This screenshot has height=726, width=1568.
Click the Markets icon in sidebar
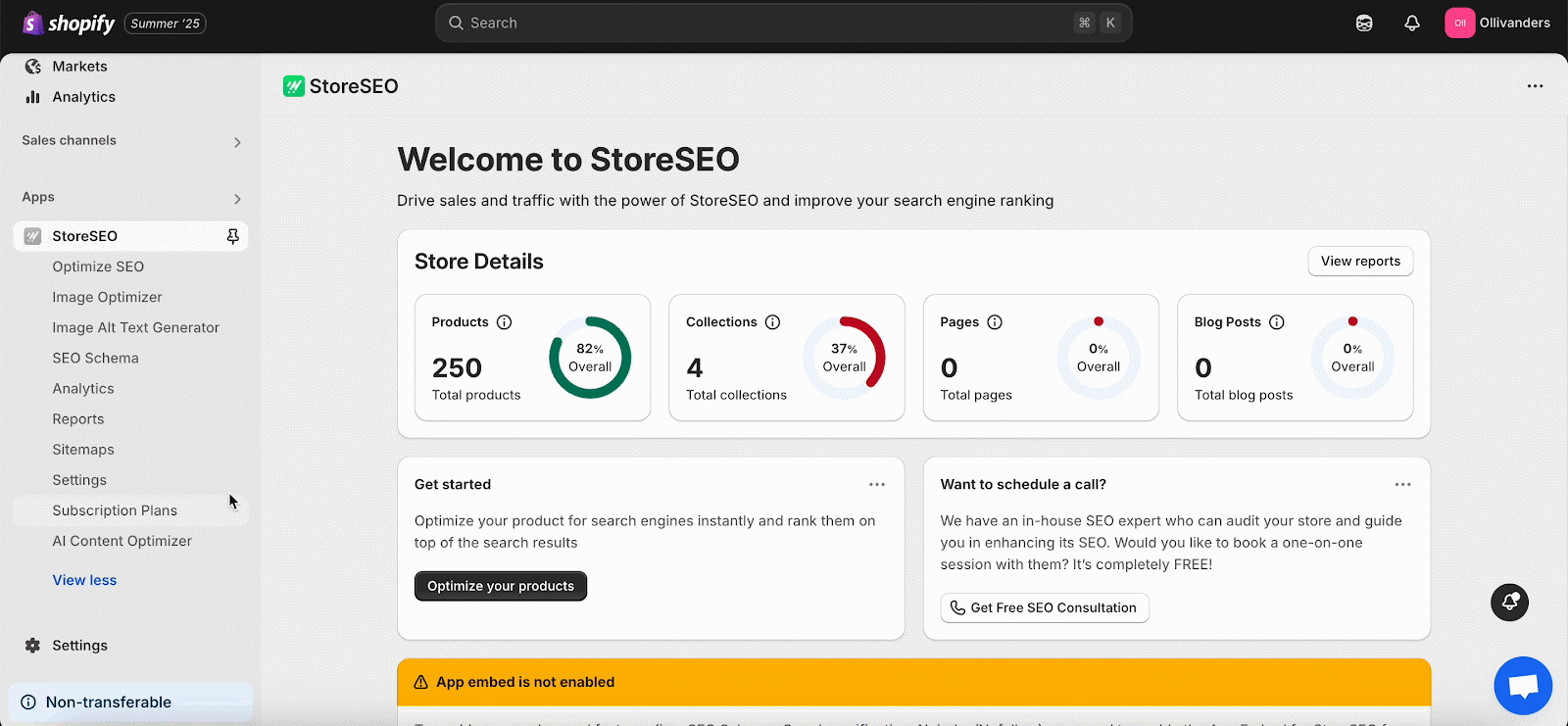coord(33,67)
